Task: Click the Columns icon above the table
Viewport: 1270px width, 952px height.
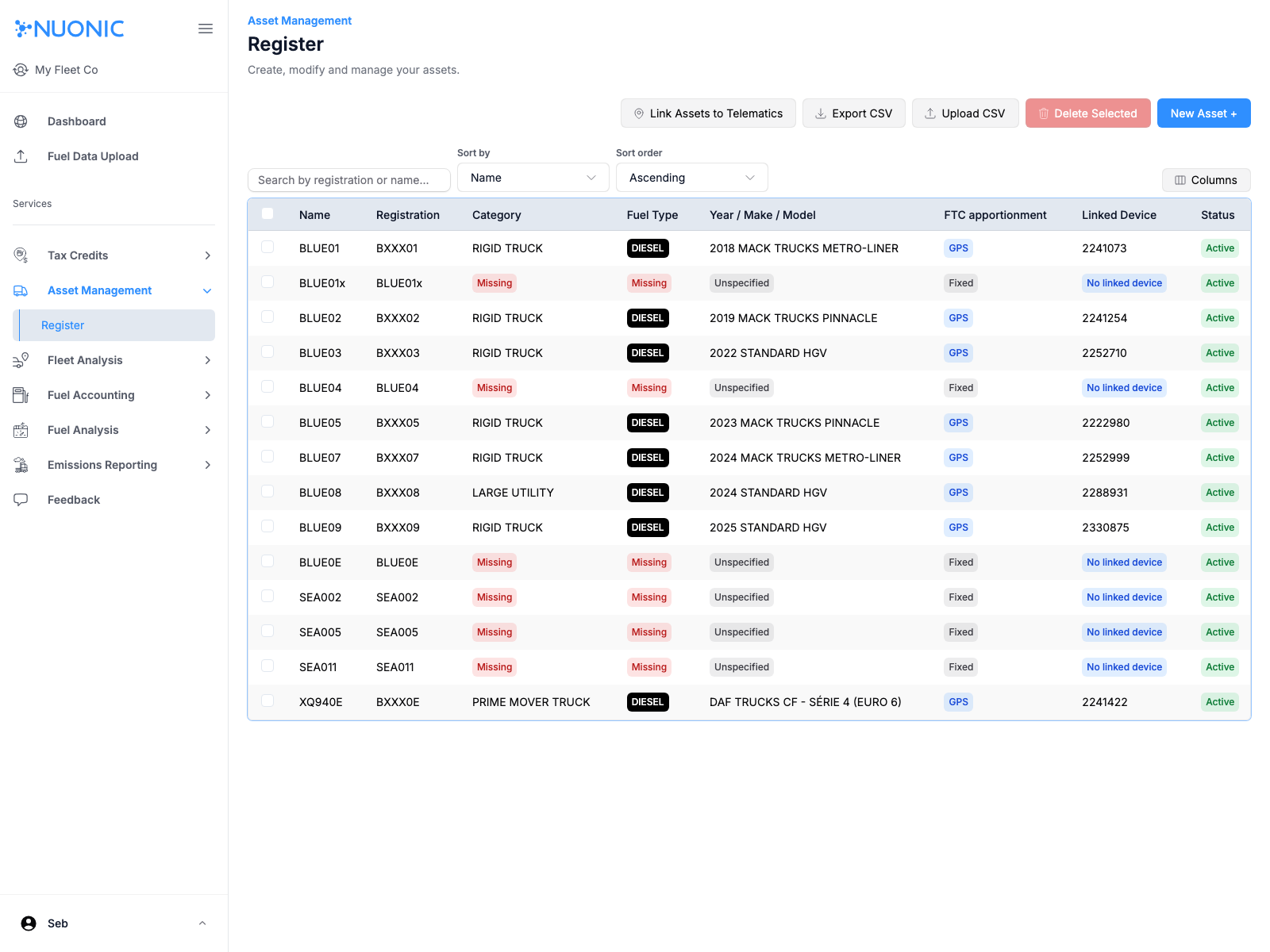Action: pos(1180,180)
